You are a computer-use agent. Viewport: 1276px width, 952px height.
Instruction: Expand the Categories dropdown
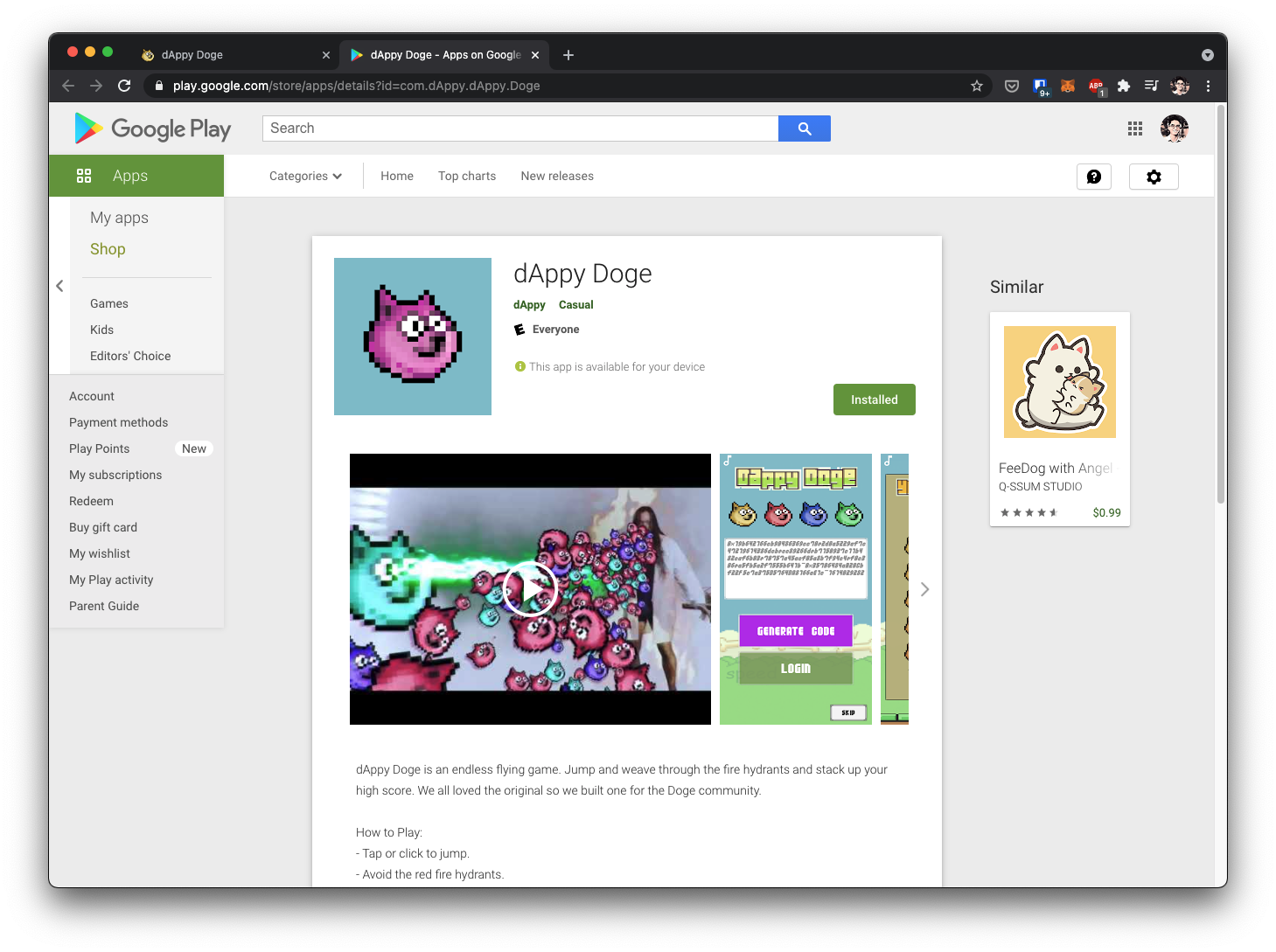(x=305, y=177)
